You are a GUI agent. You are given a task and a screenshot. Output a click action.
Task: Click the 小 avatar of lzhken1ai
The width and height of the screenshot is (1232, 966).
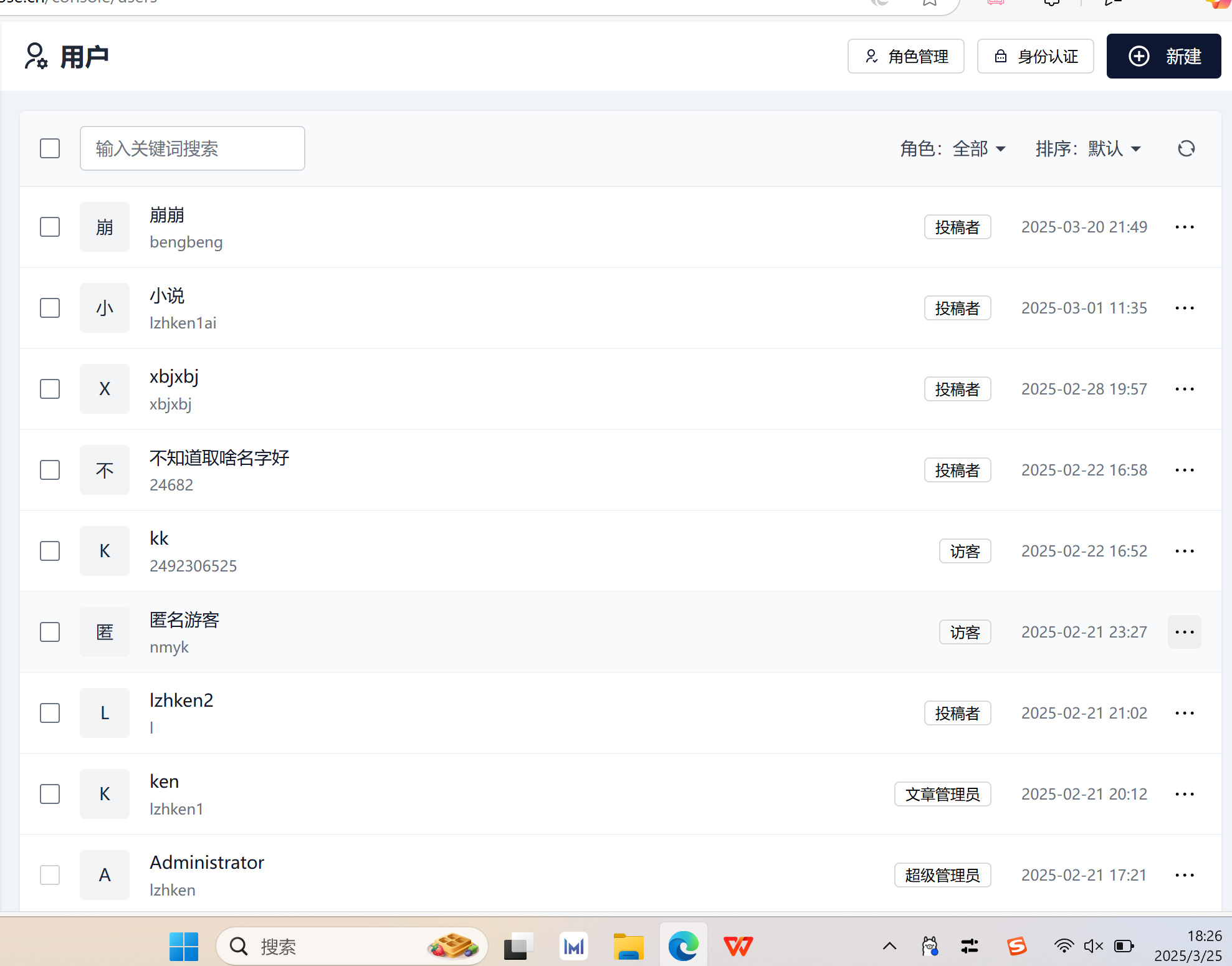(105, 308)
